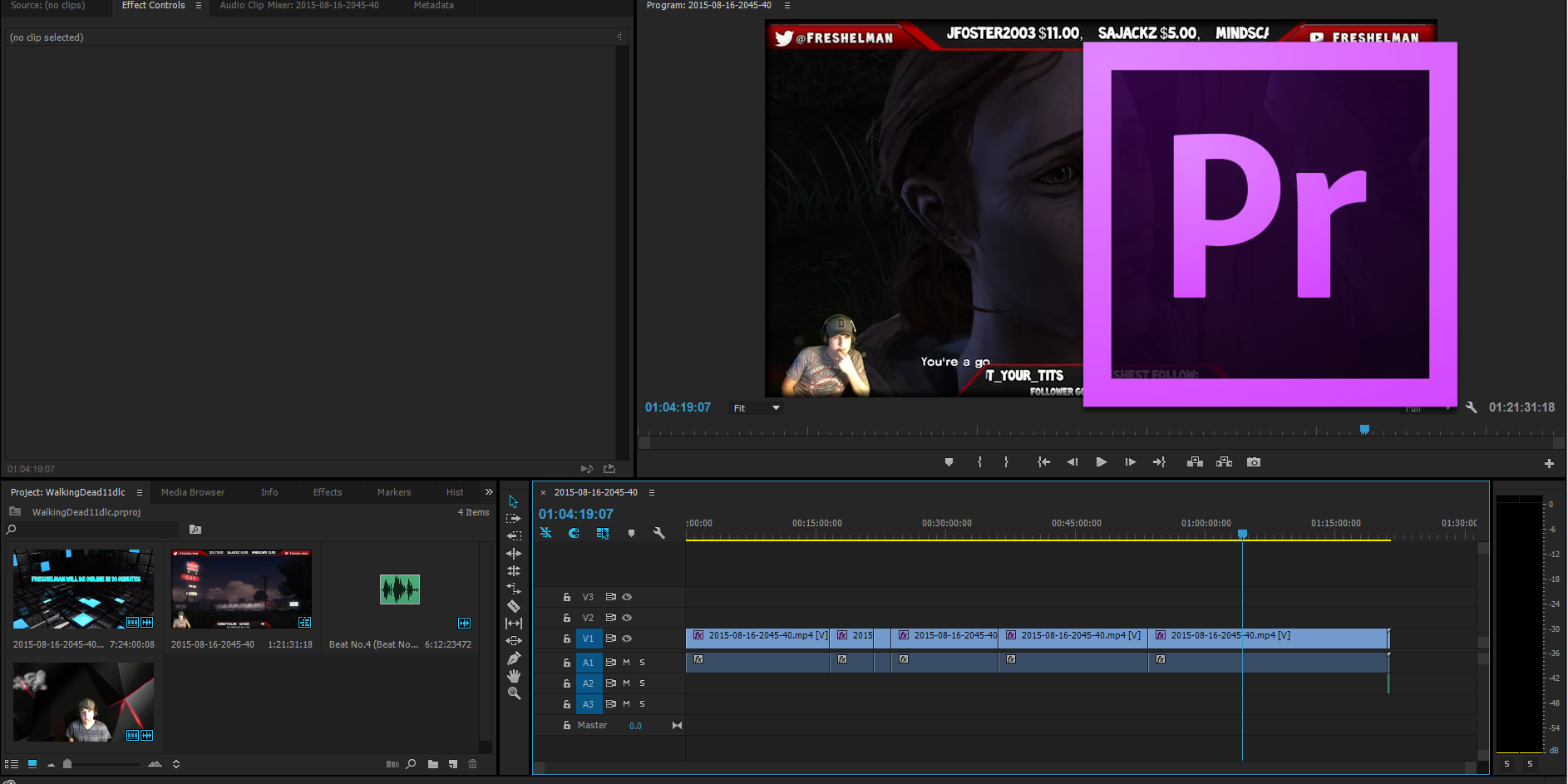Export frame with camera icon
Screen dimensions: 1568x784
(x=1254, y=462)
